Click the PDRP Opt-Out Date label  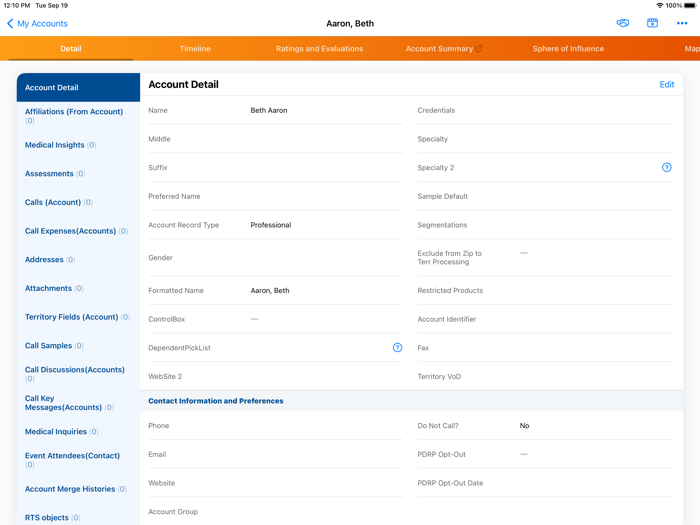450,483
